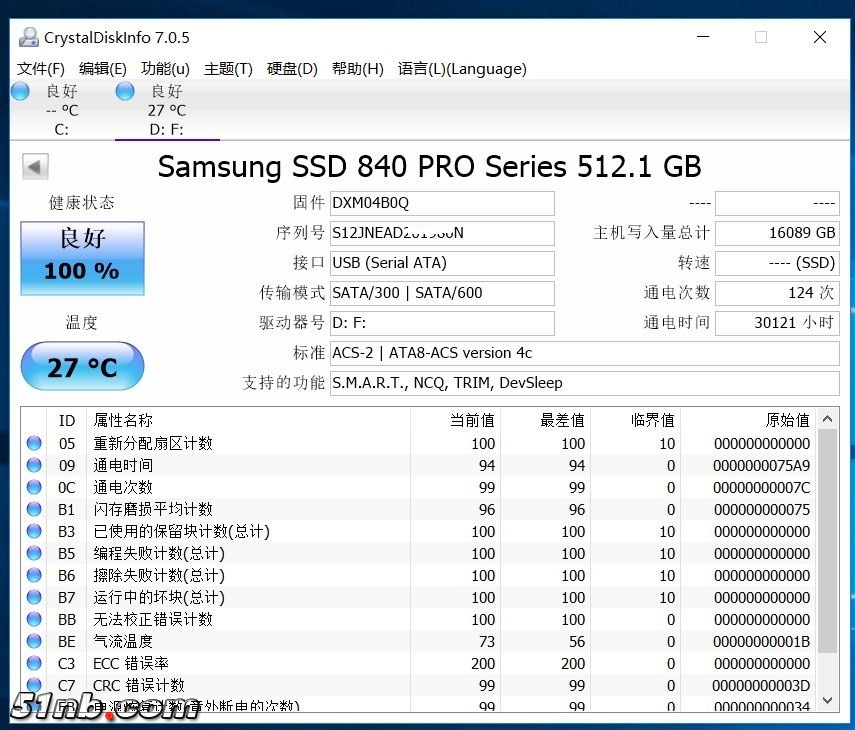Select the D: F: drive status orb
The image size is (855, 730).
[125, 92]
